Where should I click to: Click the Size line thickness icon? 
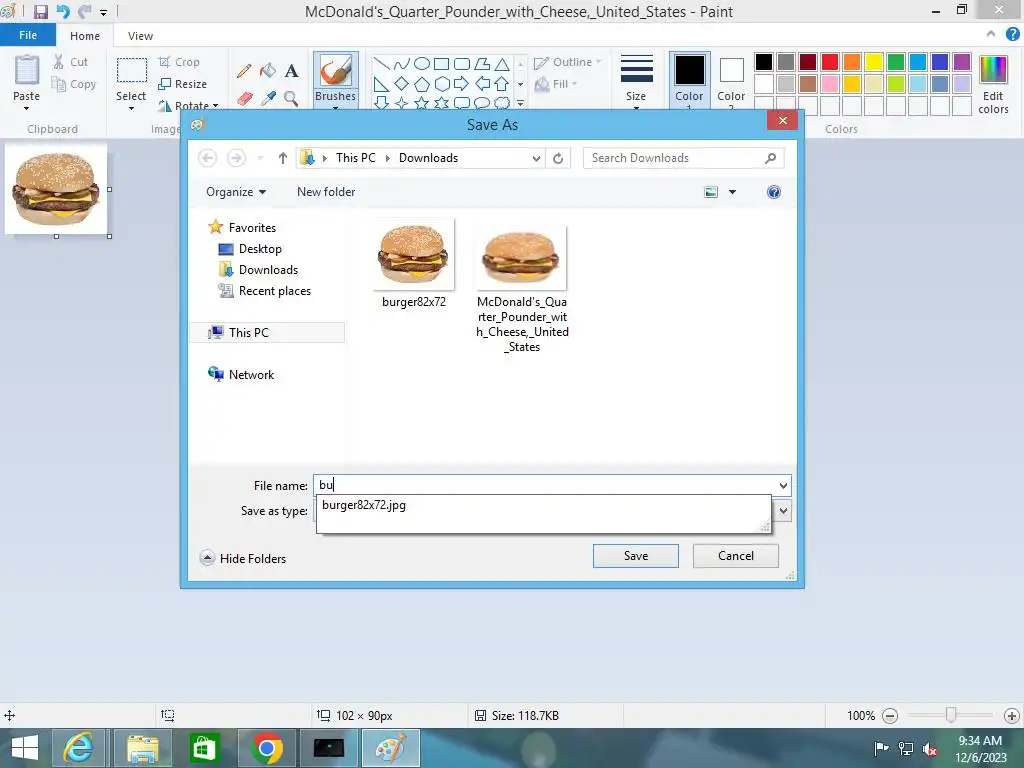(x=637, y=69)
